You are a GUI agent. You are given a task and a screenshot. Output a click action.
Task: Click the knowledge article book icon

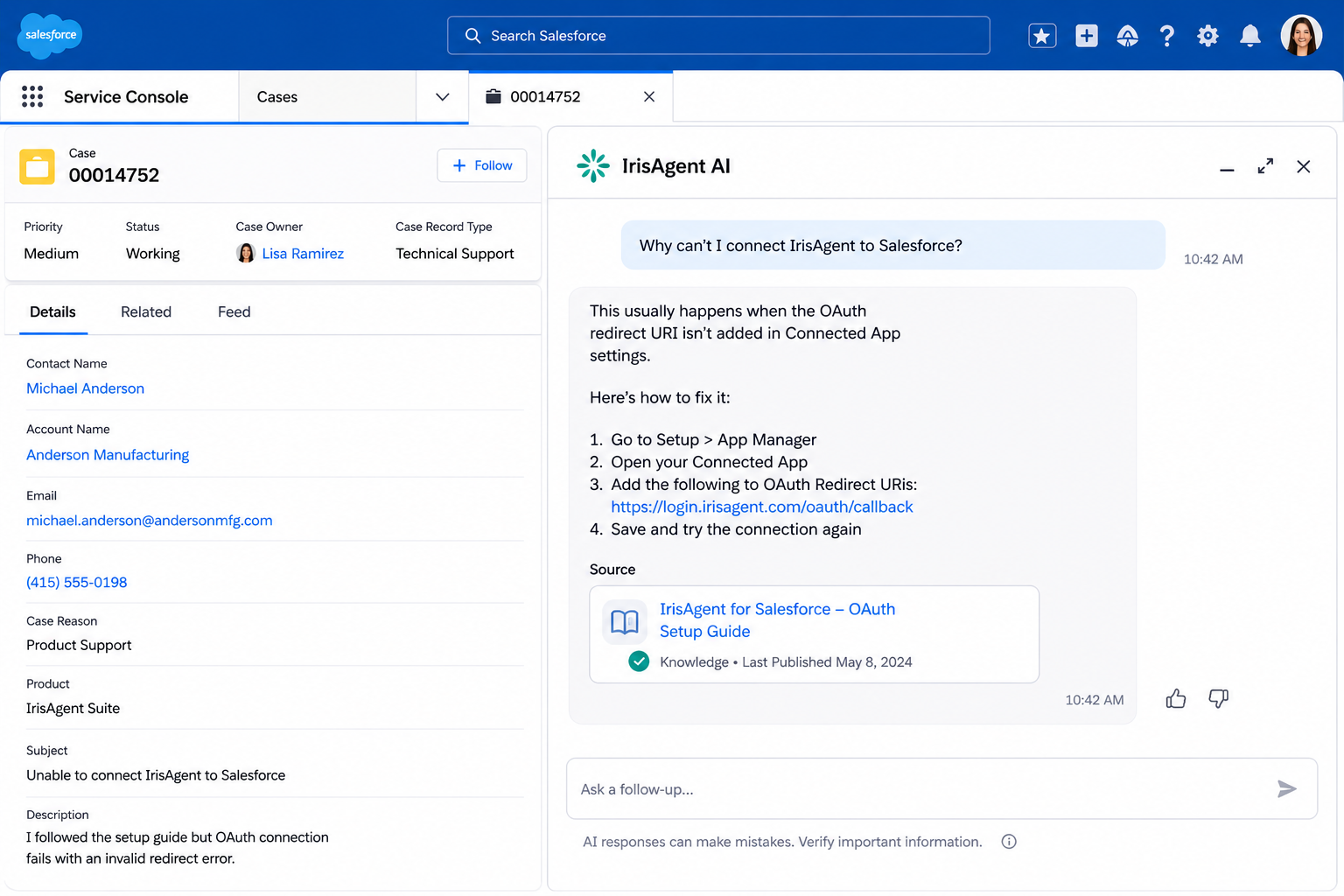click(624, 621)
